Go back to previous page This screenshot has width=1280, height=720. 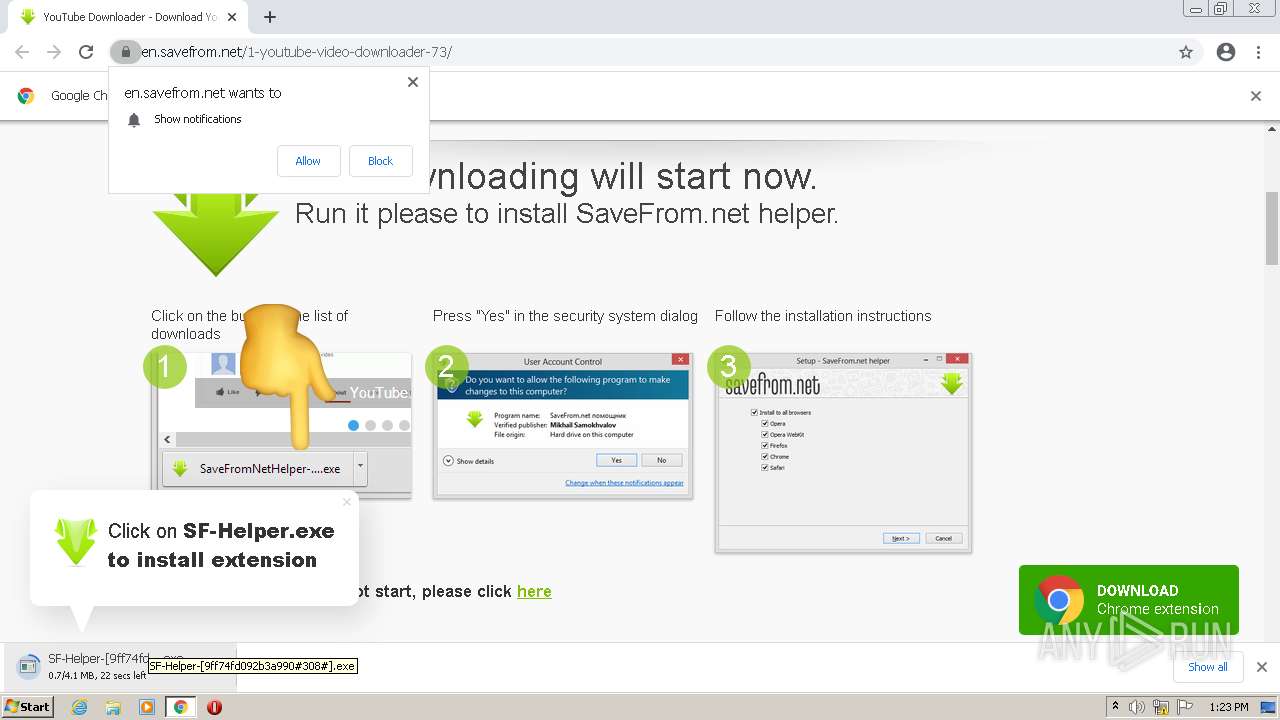pyautogui.click(x=22, y=52)
